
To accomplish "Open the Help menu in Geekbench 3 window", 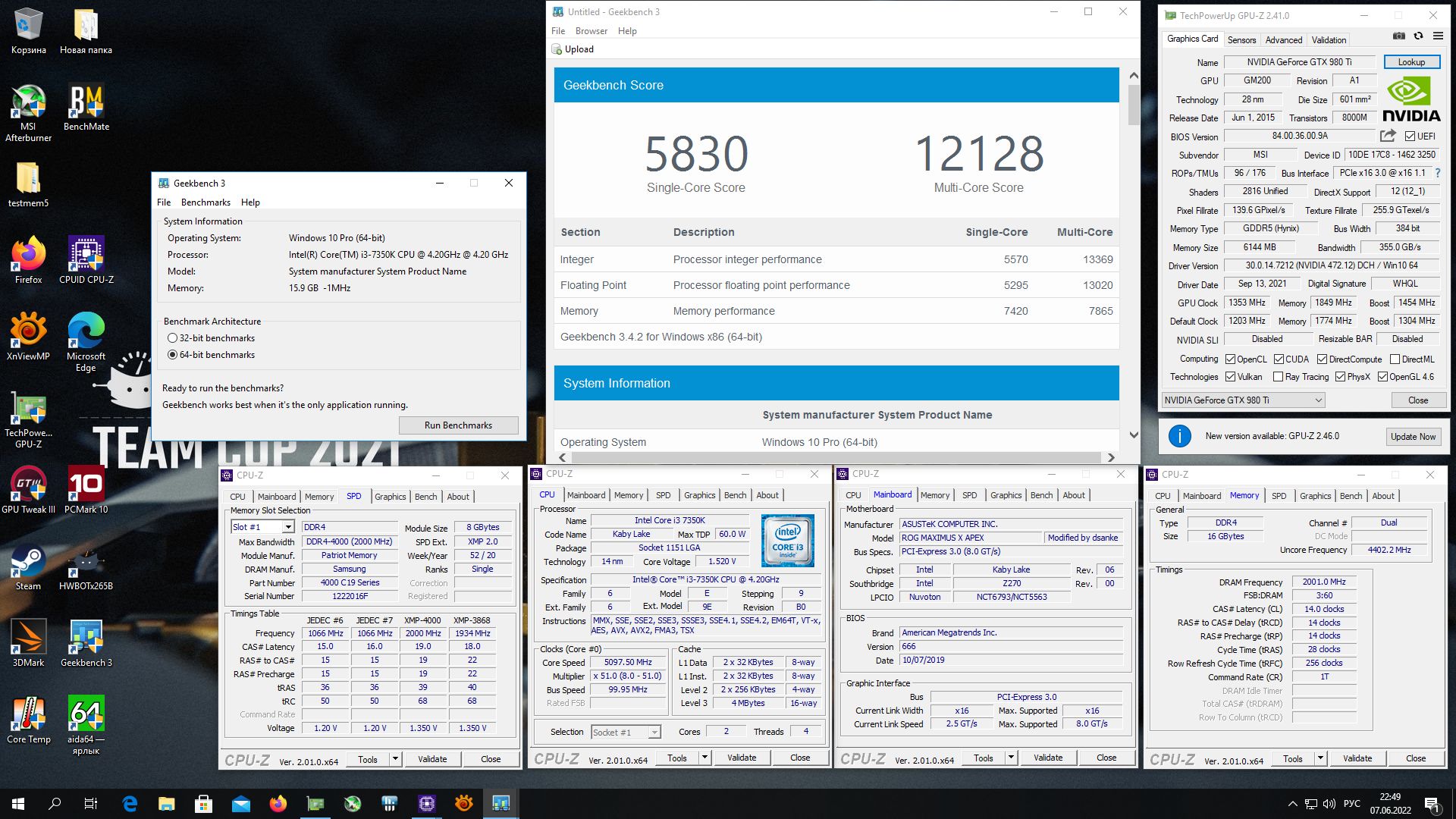I will click(x=250, y=202).
